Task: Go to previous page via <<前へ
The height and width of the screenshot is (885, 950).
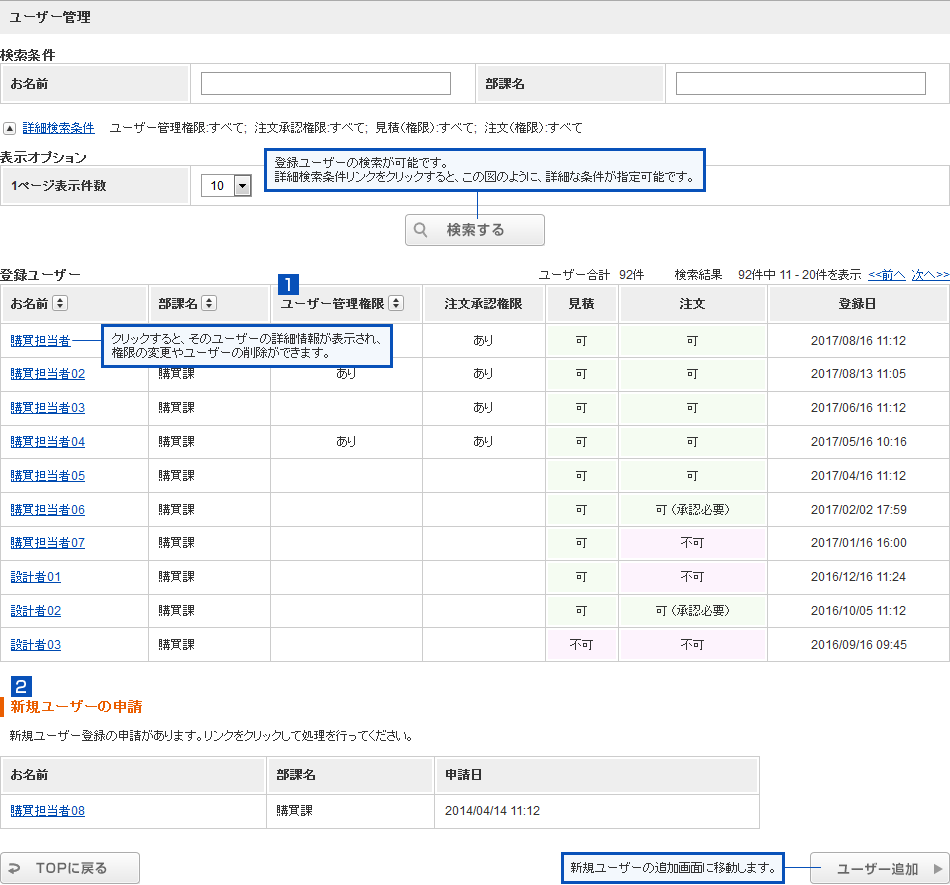Action: click(886, 274)
